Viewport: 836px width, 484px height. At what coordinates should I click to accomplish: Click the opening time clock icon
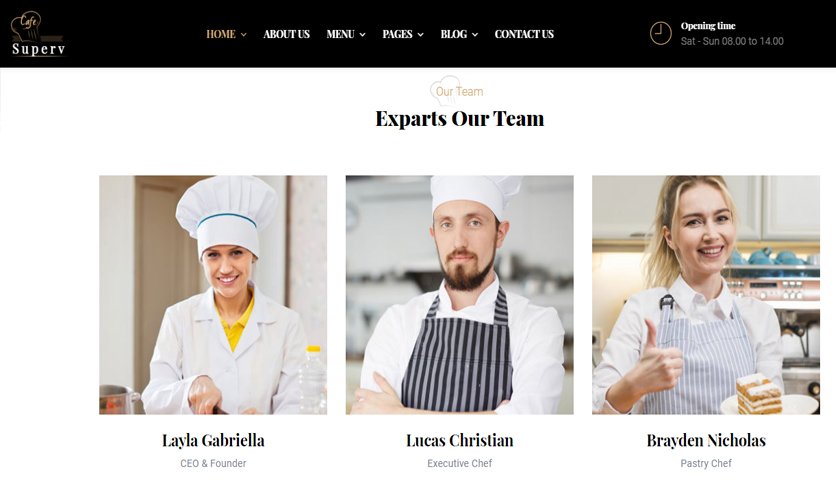click(x=661, y=33)
